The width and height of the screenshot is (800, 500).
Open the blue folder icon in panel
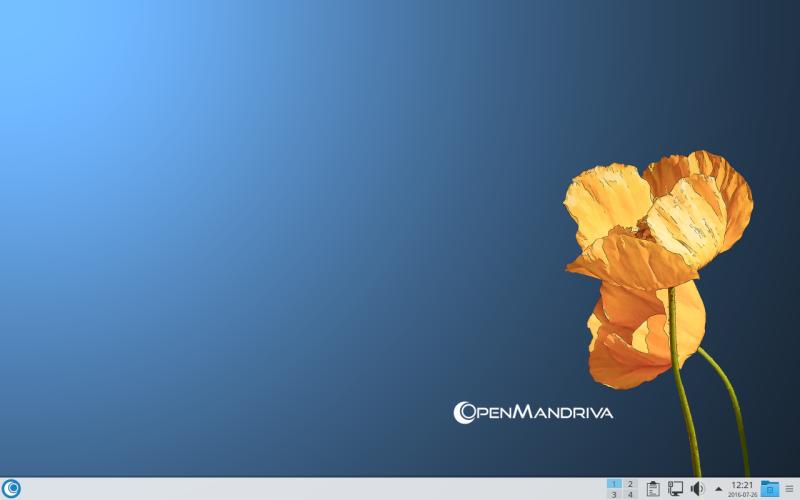(770, 488)
